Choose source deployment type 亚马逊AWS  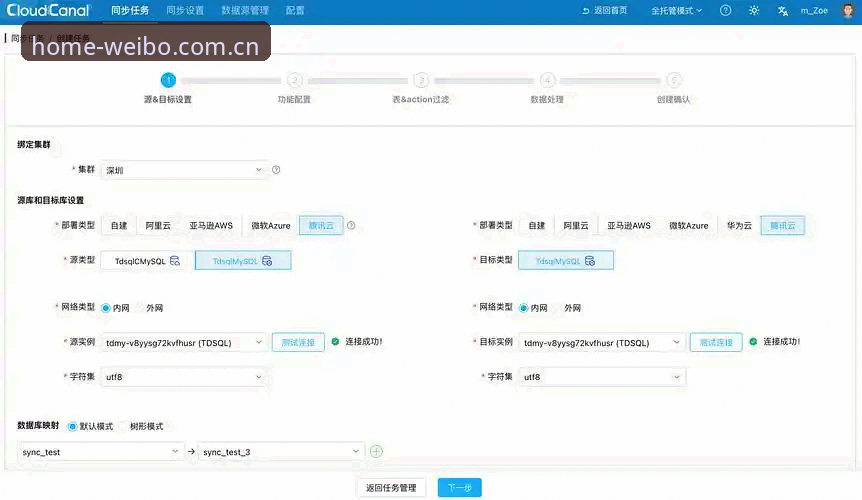point(211,225)
